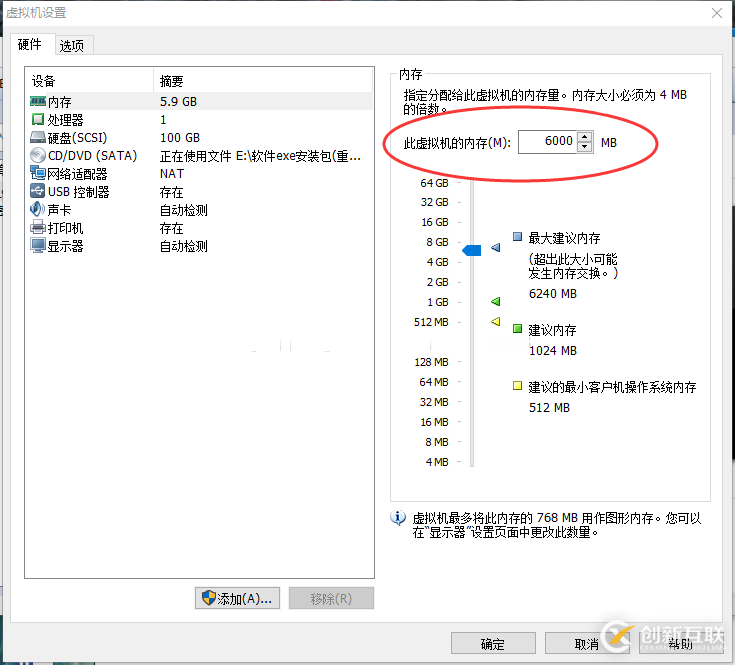Confirm settings with the 确定 button
Image resolution: width=735 pixels, height=665 pixels.
pyautogui.click(x=493, y=644)
